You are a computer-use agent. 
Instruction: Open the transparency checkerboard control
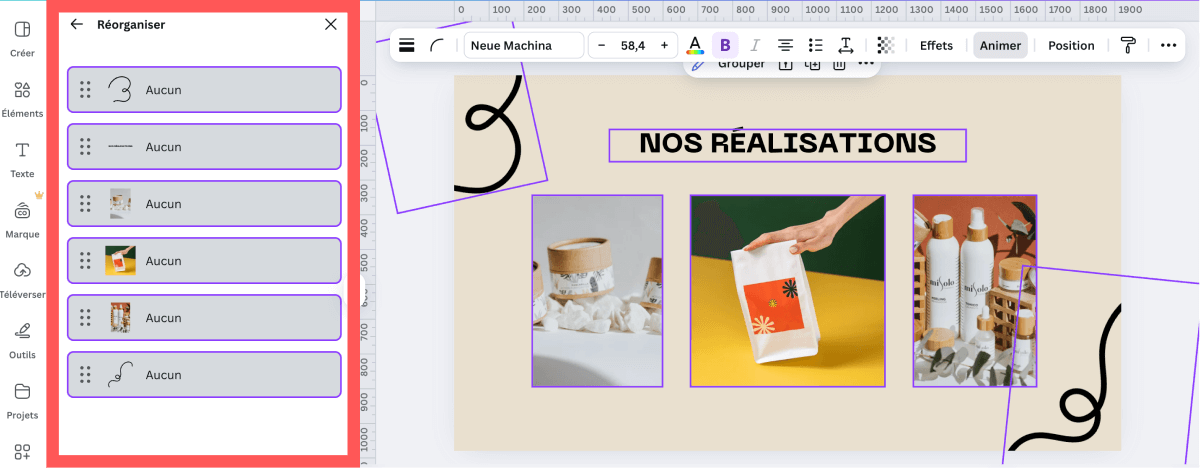click(885, 45)
